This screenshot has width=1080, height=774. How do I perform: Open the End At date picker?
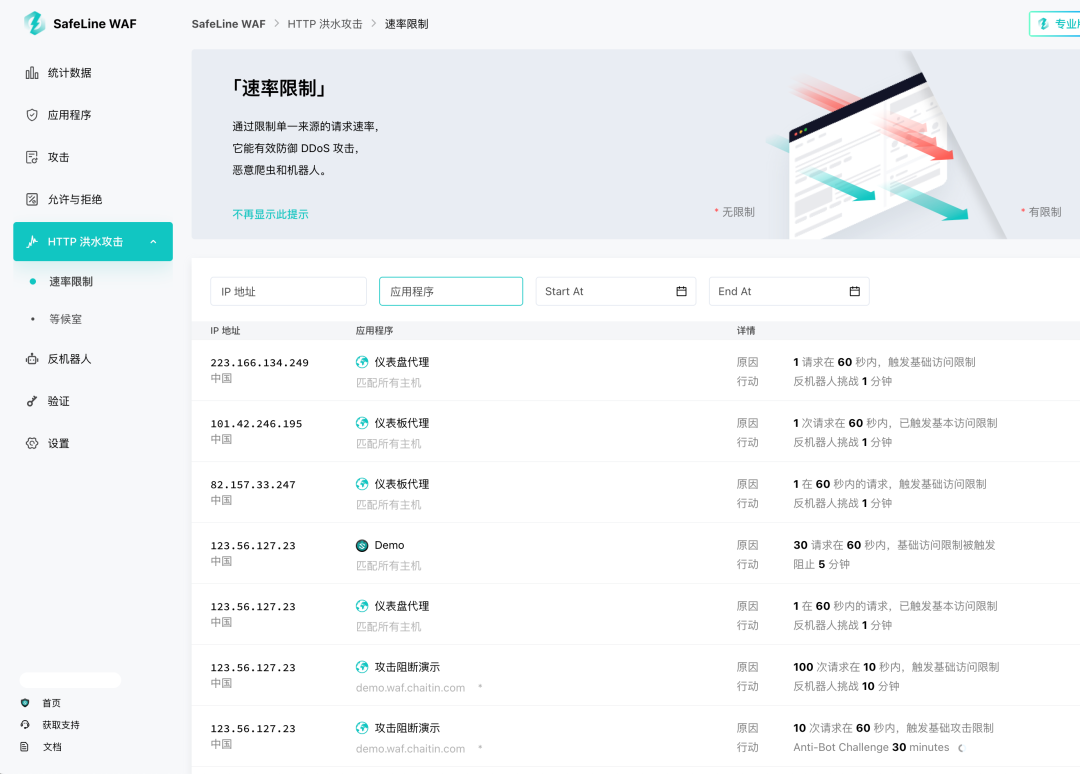pyautogui.click(x=789, y=291)
